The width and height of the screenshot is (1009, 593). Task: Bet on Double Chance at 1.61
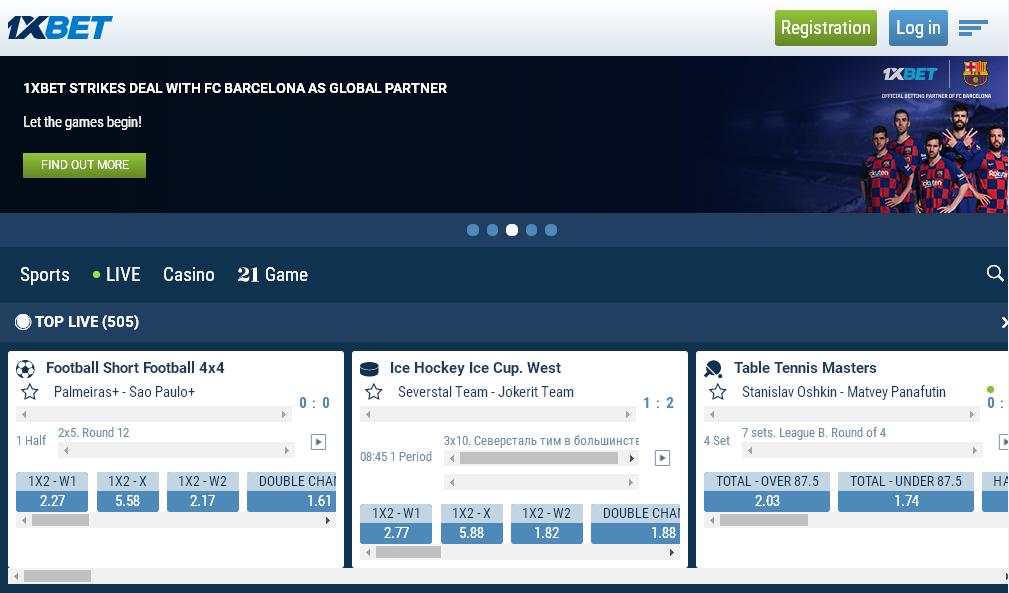click(x=292, y=492)
